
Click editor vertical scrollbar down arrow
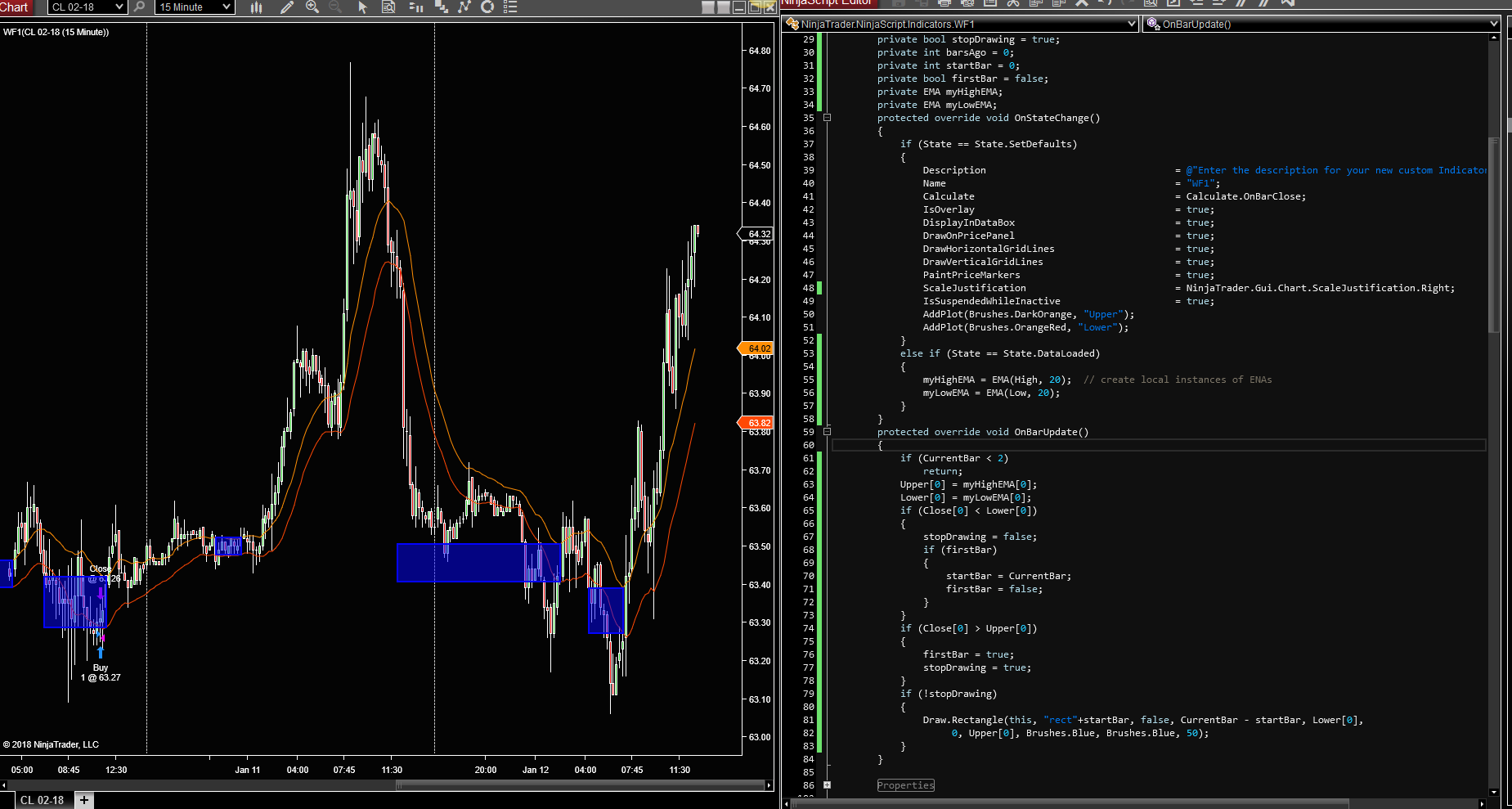[x=1494, y=792]
